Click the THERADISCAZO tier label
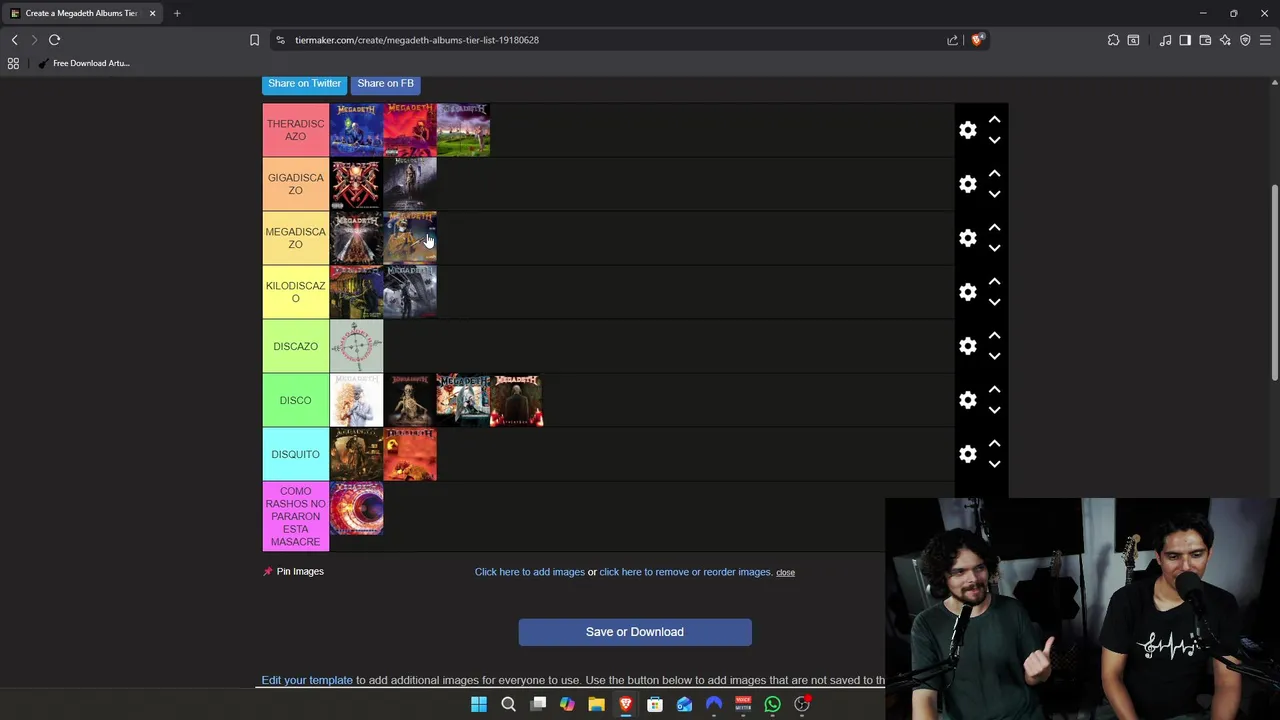The height and width of the screenshot is (720, 1280). point(296,130)
